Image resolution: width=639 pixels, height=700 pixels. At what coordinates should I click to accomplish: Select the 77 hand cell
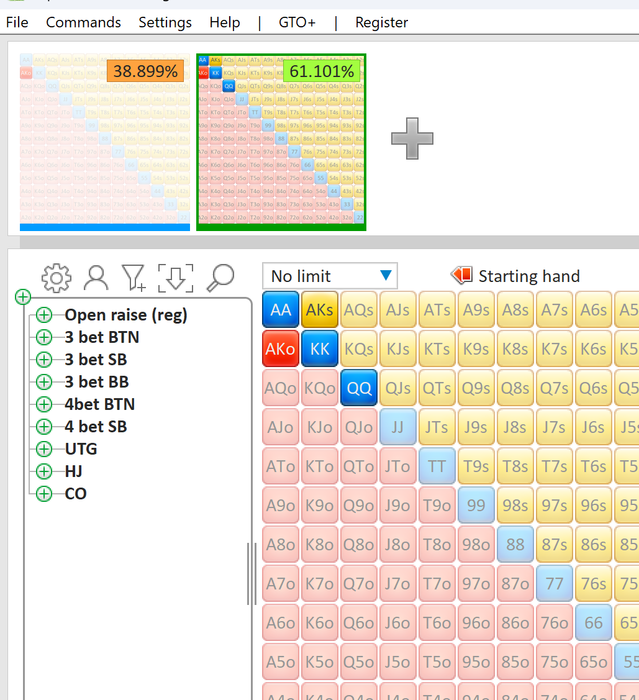(x=554, y=583)
